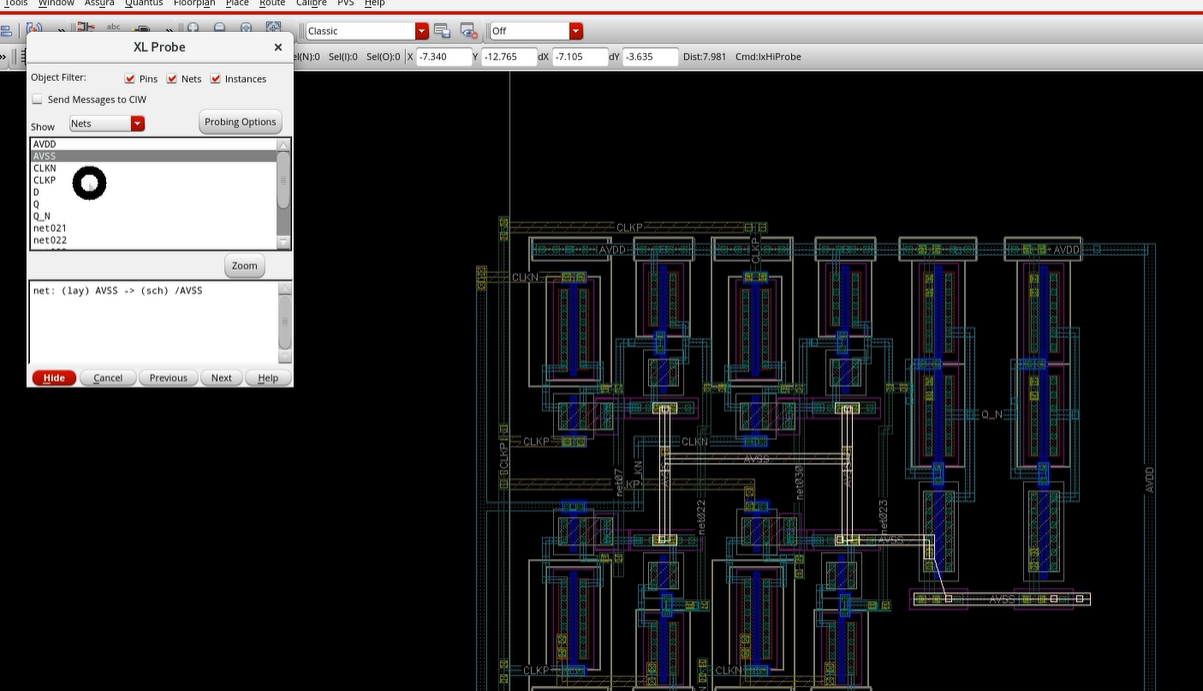
Task: Open the Calibre menu
Action: (311, 4)
